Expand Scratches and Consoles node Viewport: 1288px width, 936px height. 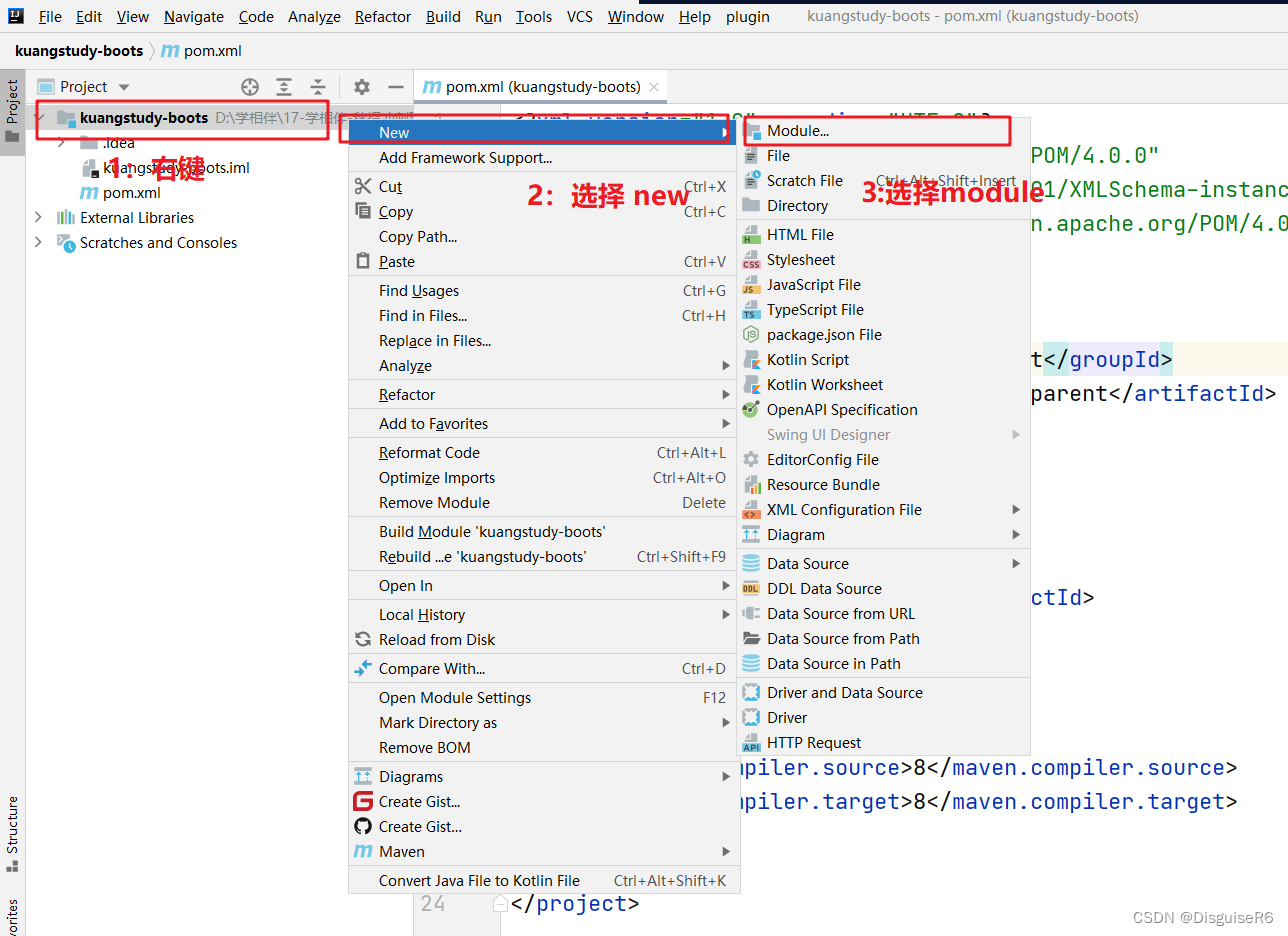pos(39,243)
